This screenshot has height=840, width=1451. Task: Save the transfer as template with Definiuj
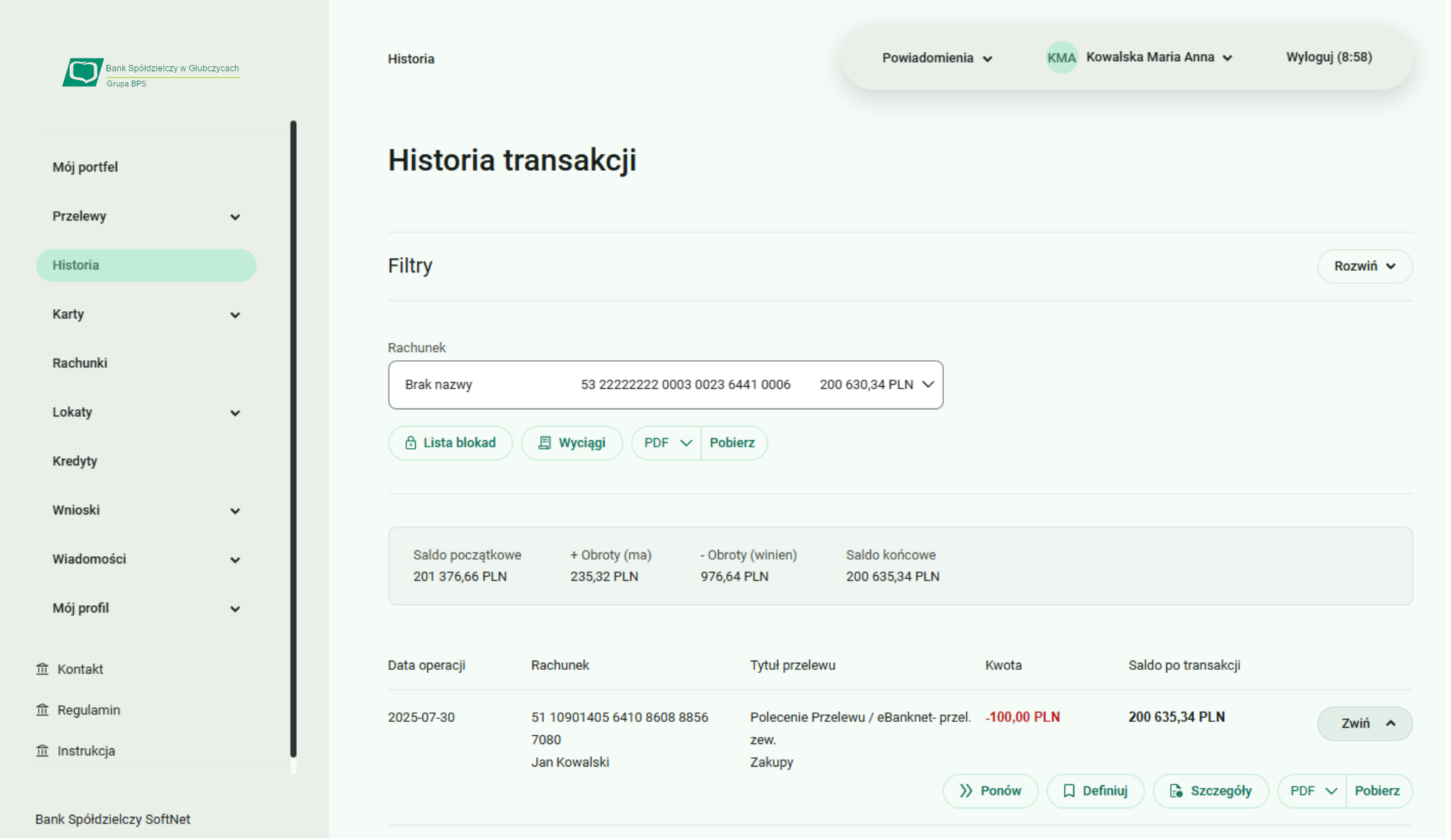tap(1095, 791)
